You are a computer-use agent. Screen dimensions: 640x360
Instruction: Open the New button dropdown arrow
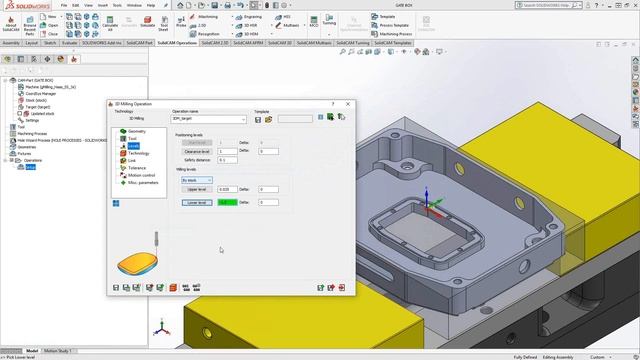(x=61, y=17)
